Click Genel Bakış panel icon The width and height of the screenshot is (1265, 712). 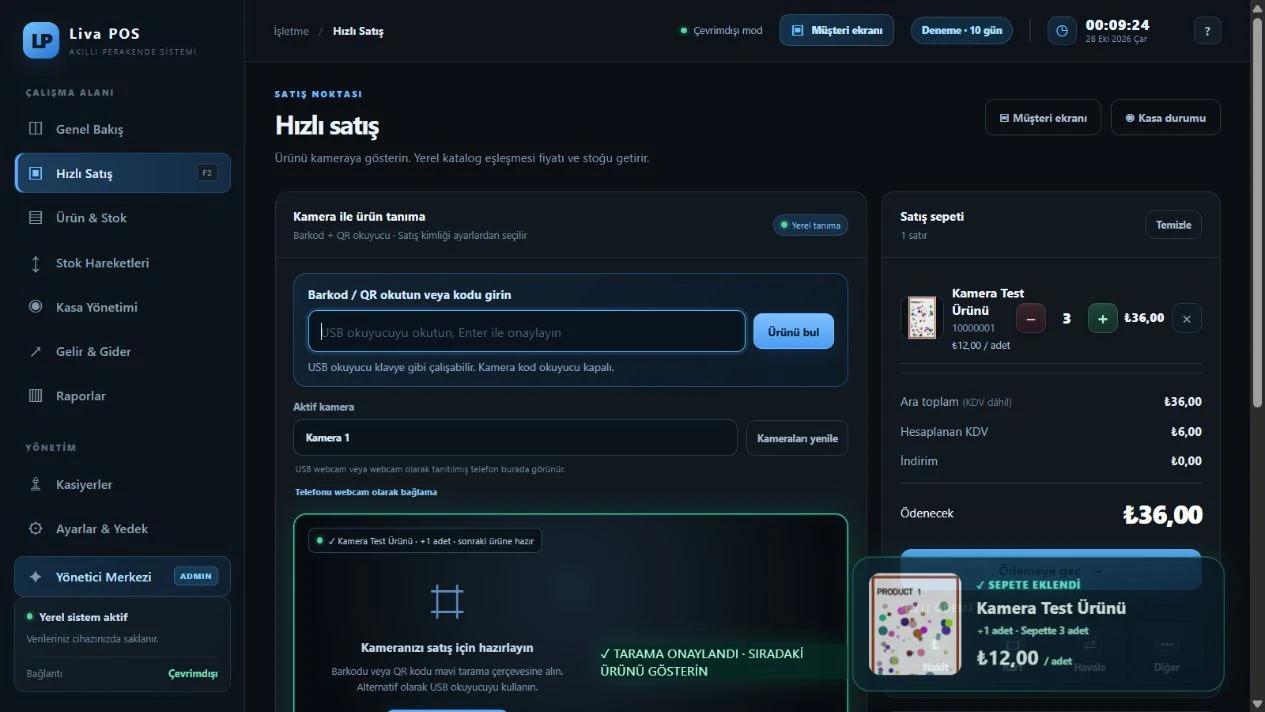[36, 129]
